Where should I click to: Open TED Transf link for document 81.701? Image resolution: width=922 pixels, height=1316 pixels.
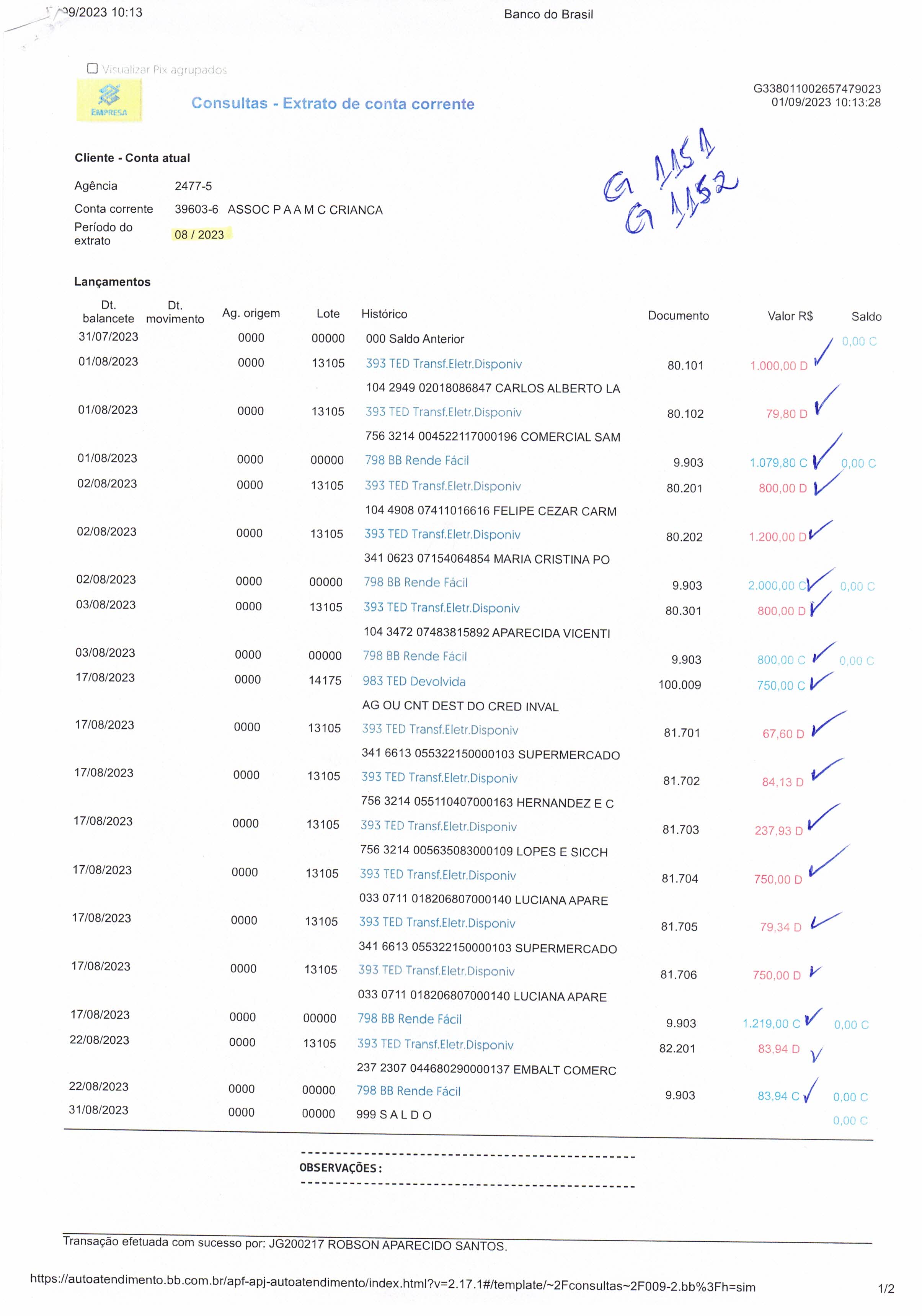(439, 730)
